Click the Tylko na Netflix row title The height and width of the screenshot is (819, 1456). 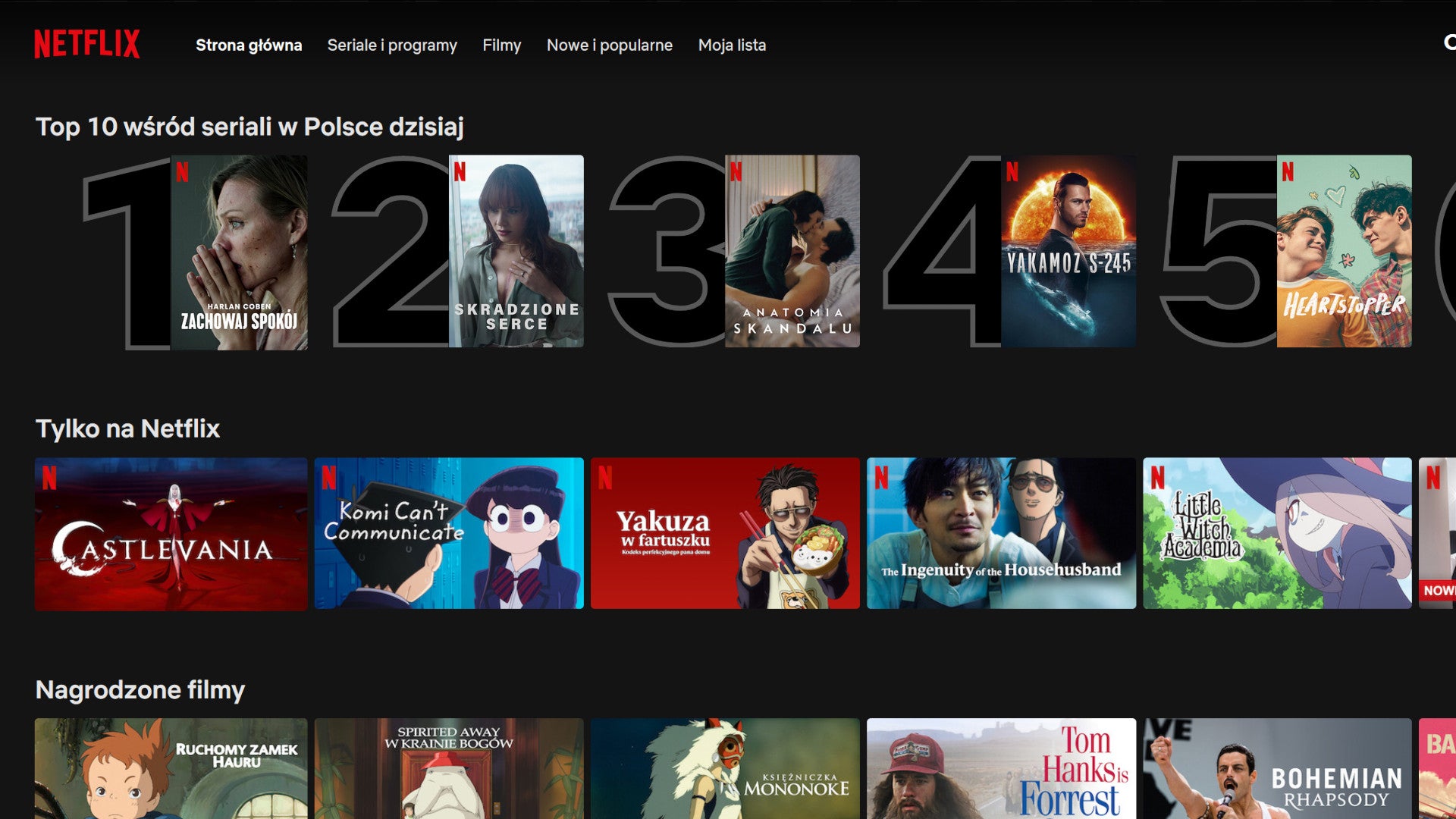coord(127,428)
